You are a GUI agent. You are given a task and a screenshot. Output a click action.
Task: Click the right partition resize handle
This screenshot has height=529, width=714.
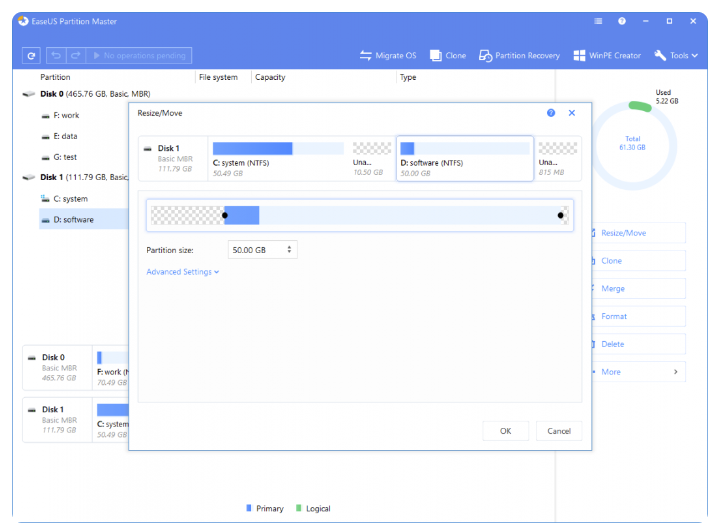coord(560,215)
